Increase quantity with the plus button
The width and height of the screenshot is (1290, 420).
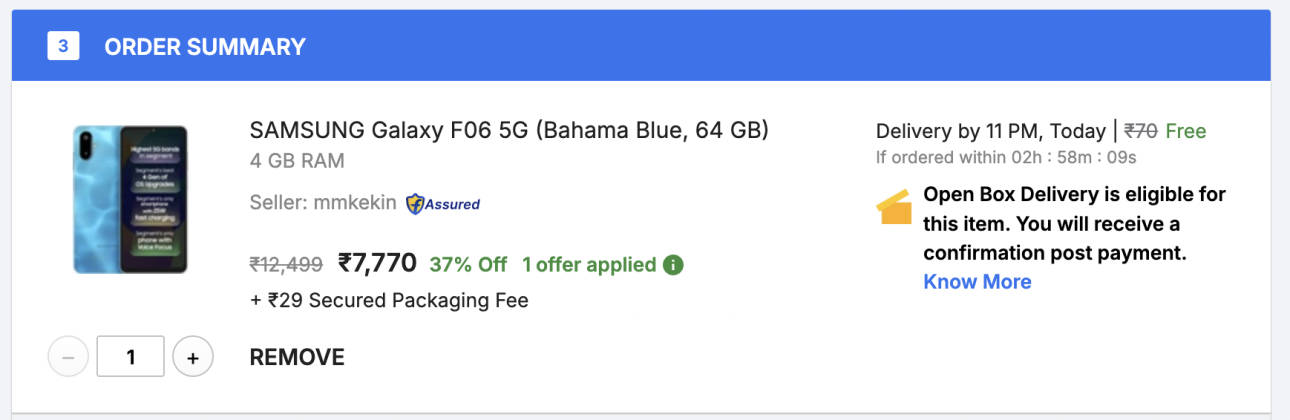coord(193,357)
